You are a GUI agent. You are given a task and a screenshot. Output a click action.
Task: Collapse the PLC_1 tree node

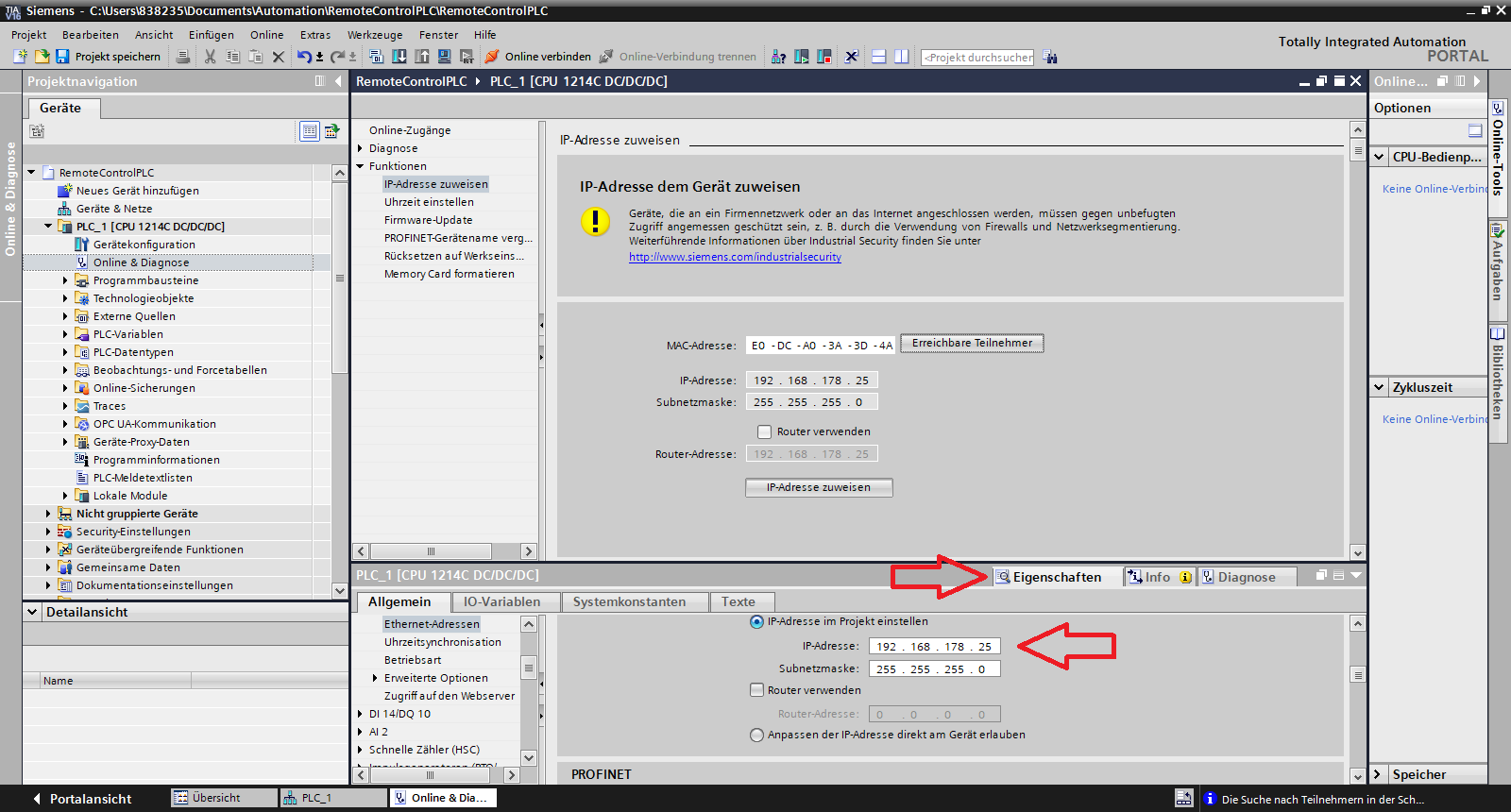(48, 227)
